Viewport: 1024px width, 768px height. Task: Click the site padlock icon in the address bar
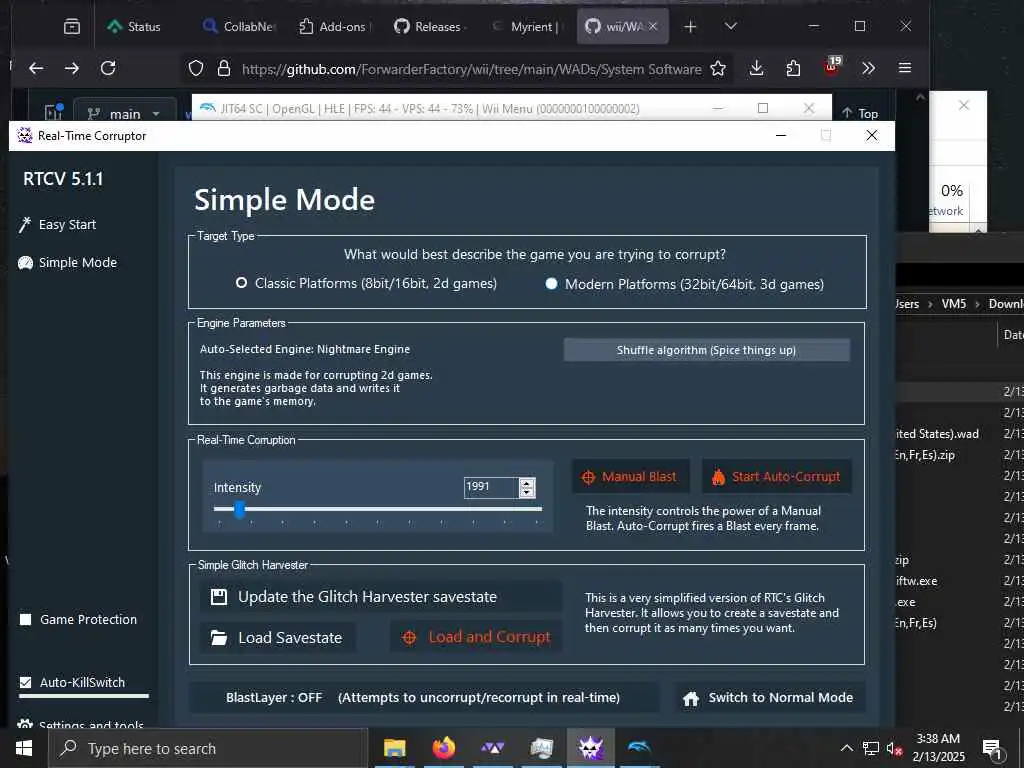[x=224, y=68]
